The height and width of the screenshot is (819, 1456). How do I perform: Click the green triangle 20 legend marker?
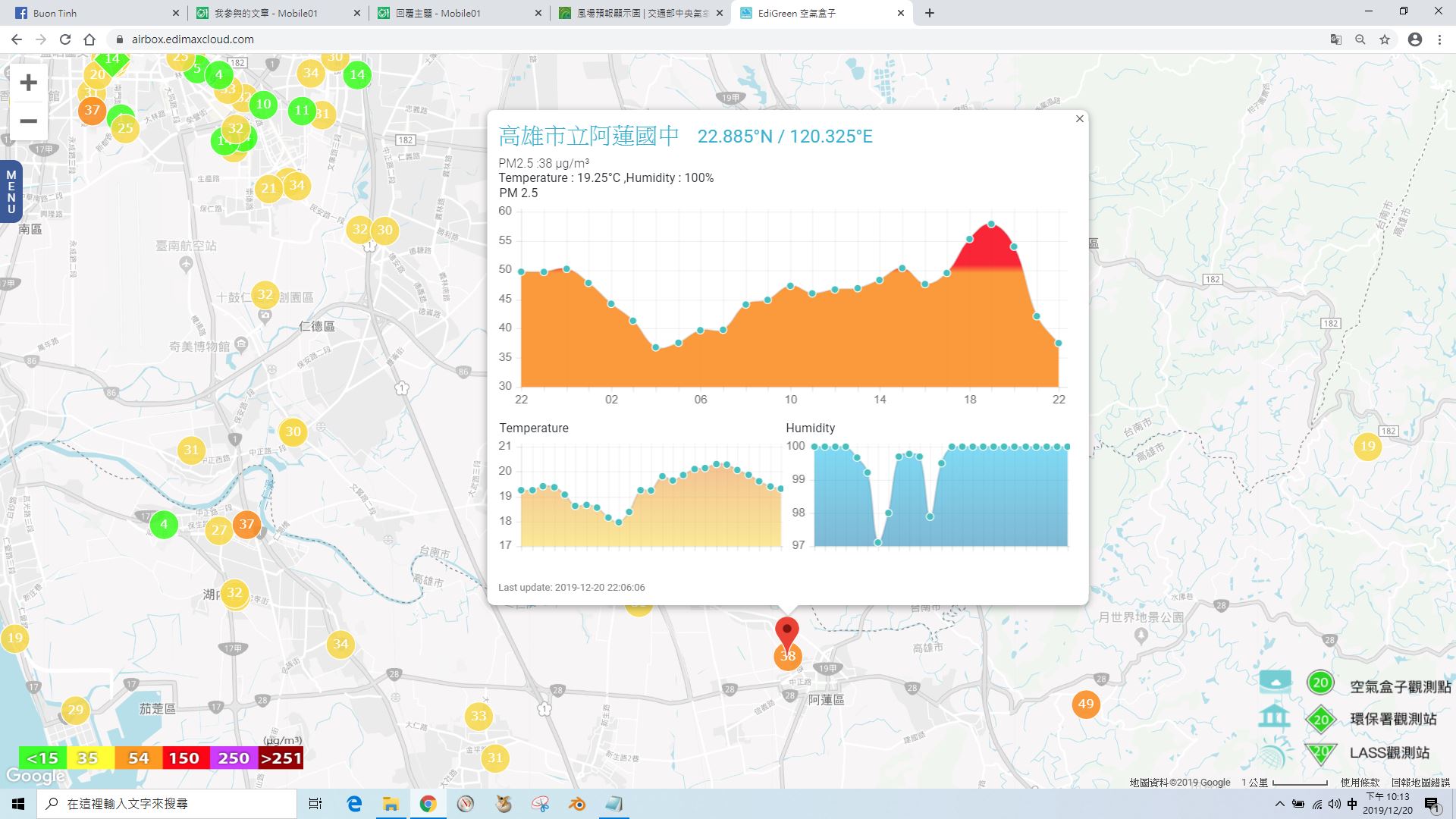pos(1321,752)
